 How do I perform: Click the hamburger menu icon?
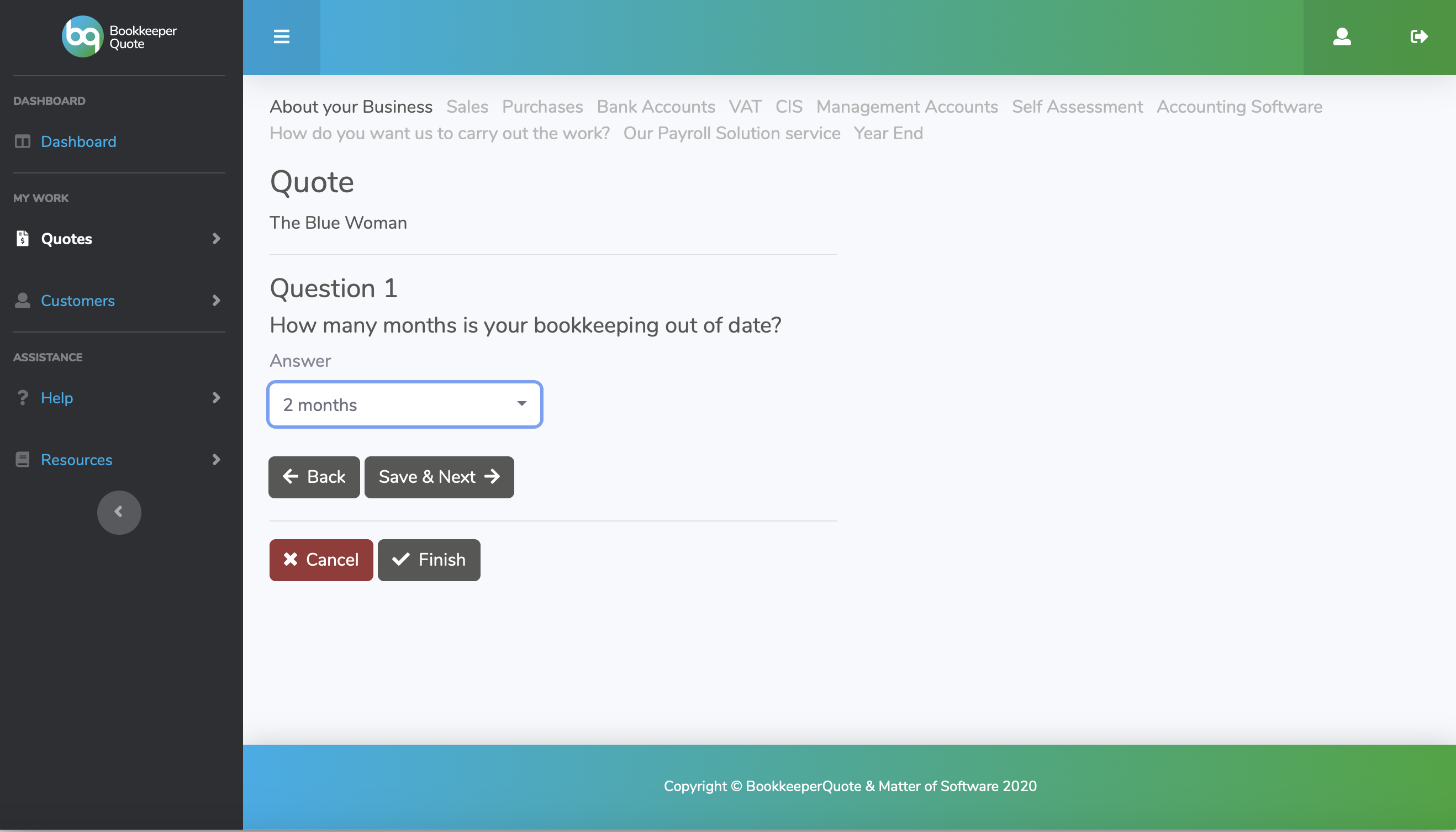coord(281,37)
